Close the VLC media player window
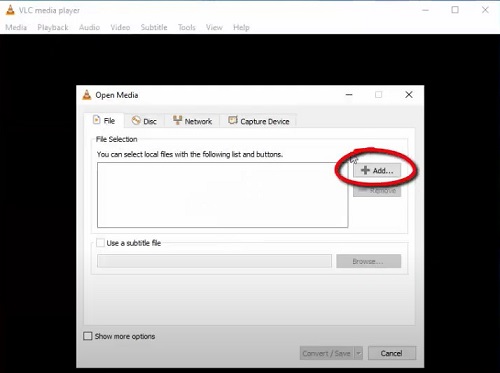Image resolution: width=500 pixels, height=373 pixels. [x=485, y=10]
